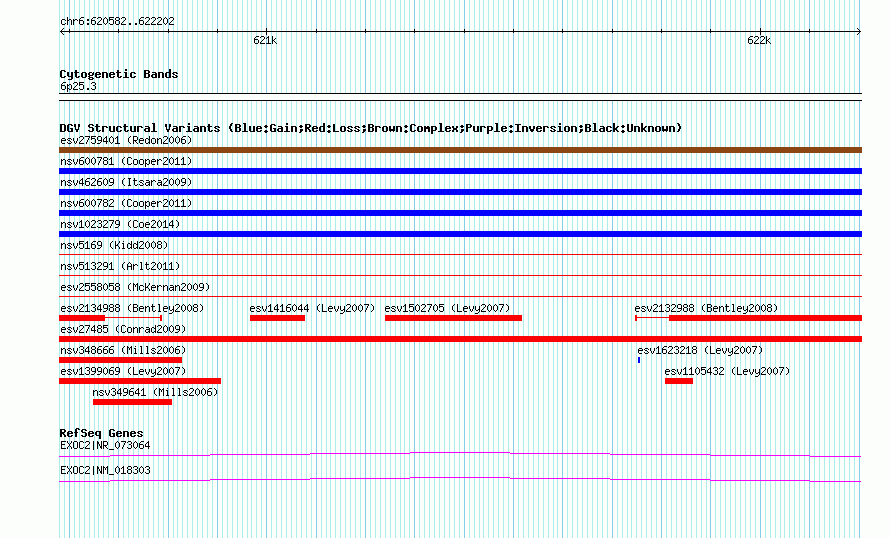This screenshot has width=890, height=538.
Task: Click the 622k ruler tick label
Action: click(x=759, y=40)
